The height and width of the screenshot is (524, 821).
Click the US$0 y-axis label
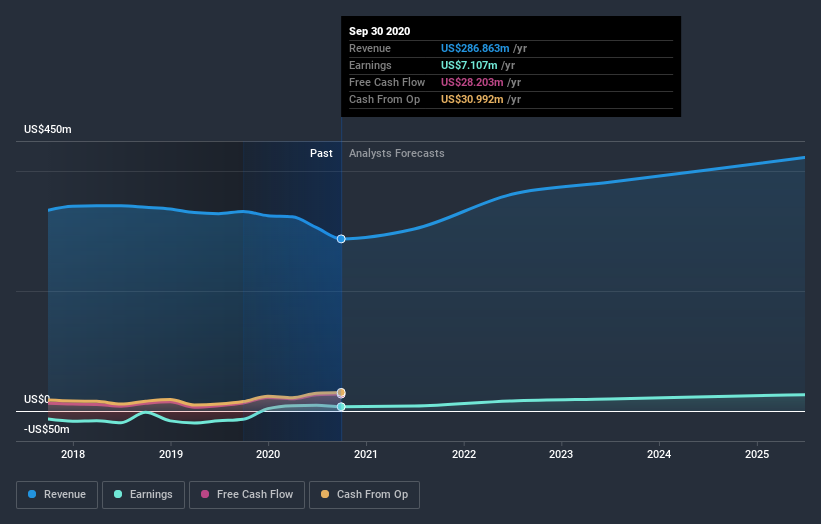click(37, 399)
